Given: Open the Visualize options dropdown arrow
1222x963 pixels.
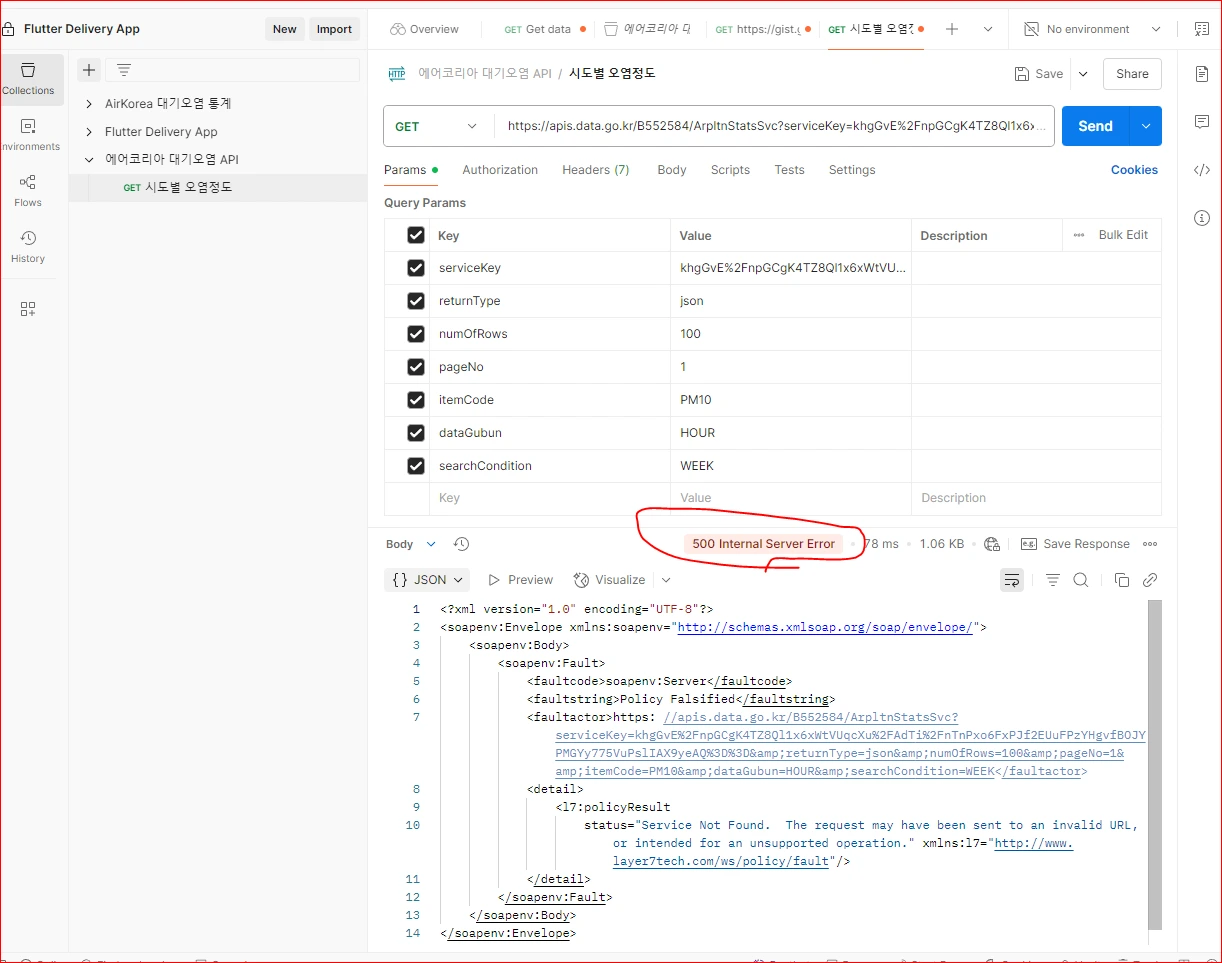Looking at the screenshot, I should point(666,580).
